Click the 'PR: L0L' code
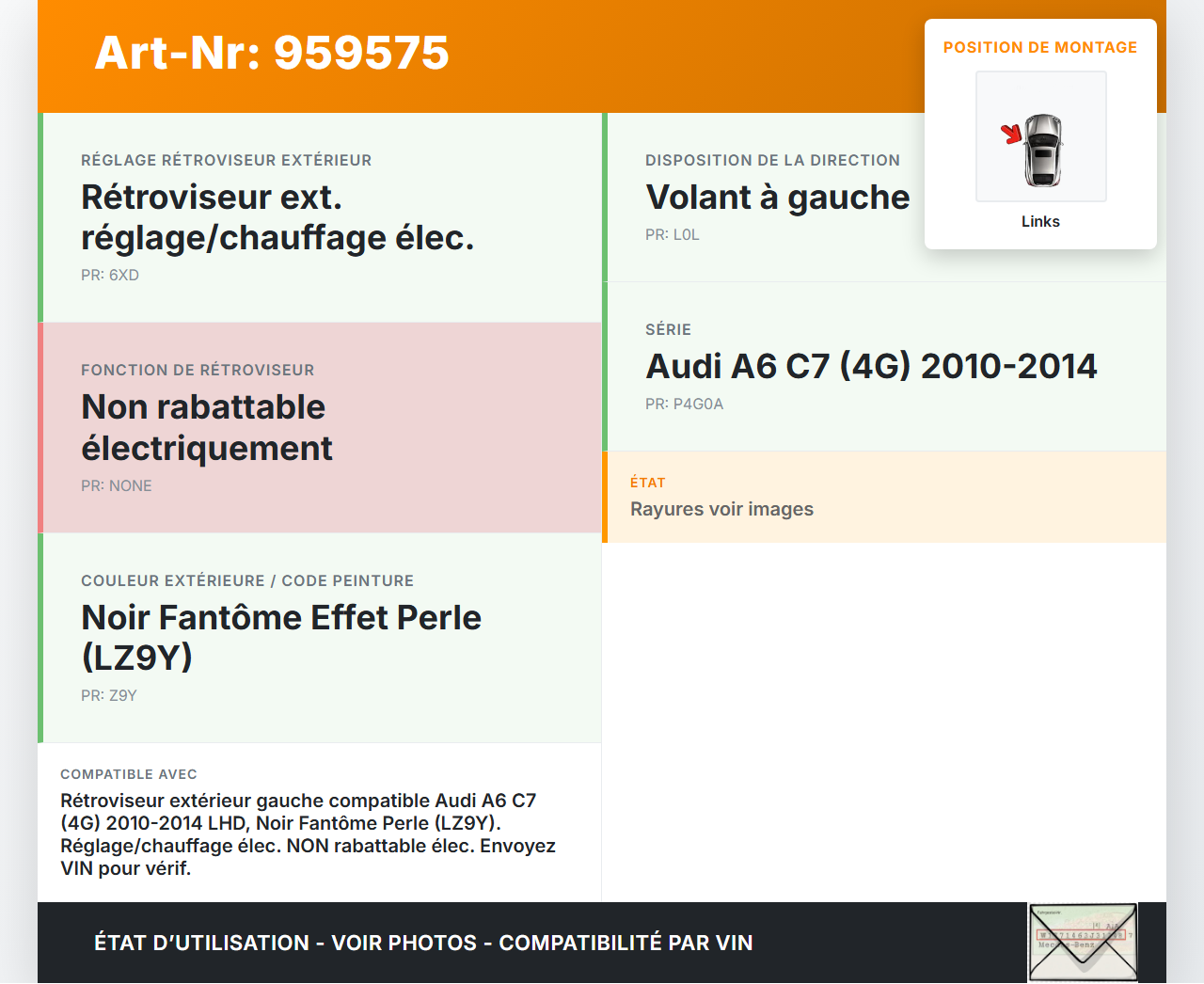The image size is (1204, 984). [x=673, y=234]
